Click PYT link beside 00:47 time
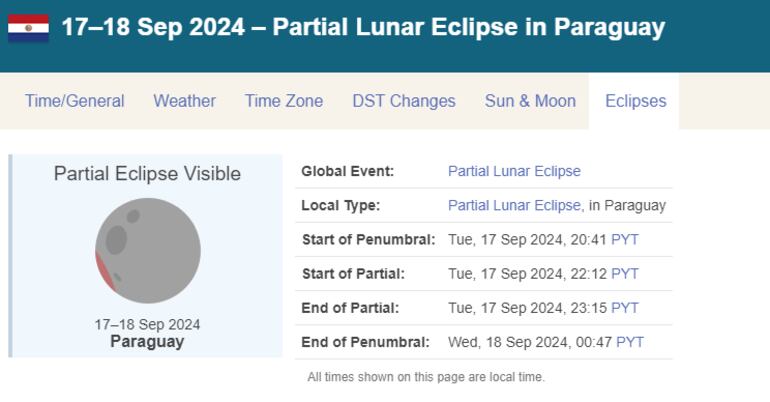This screenshot has height=402, width=770. (630, 342)
